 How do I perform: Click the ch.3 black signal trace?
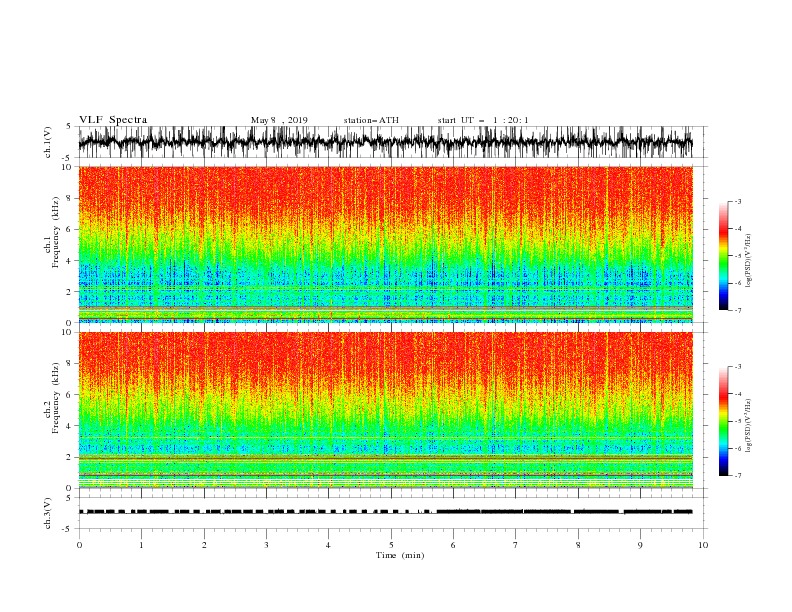(385, 512)
